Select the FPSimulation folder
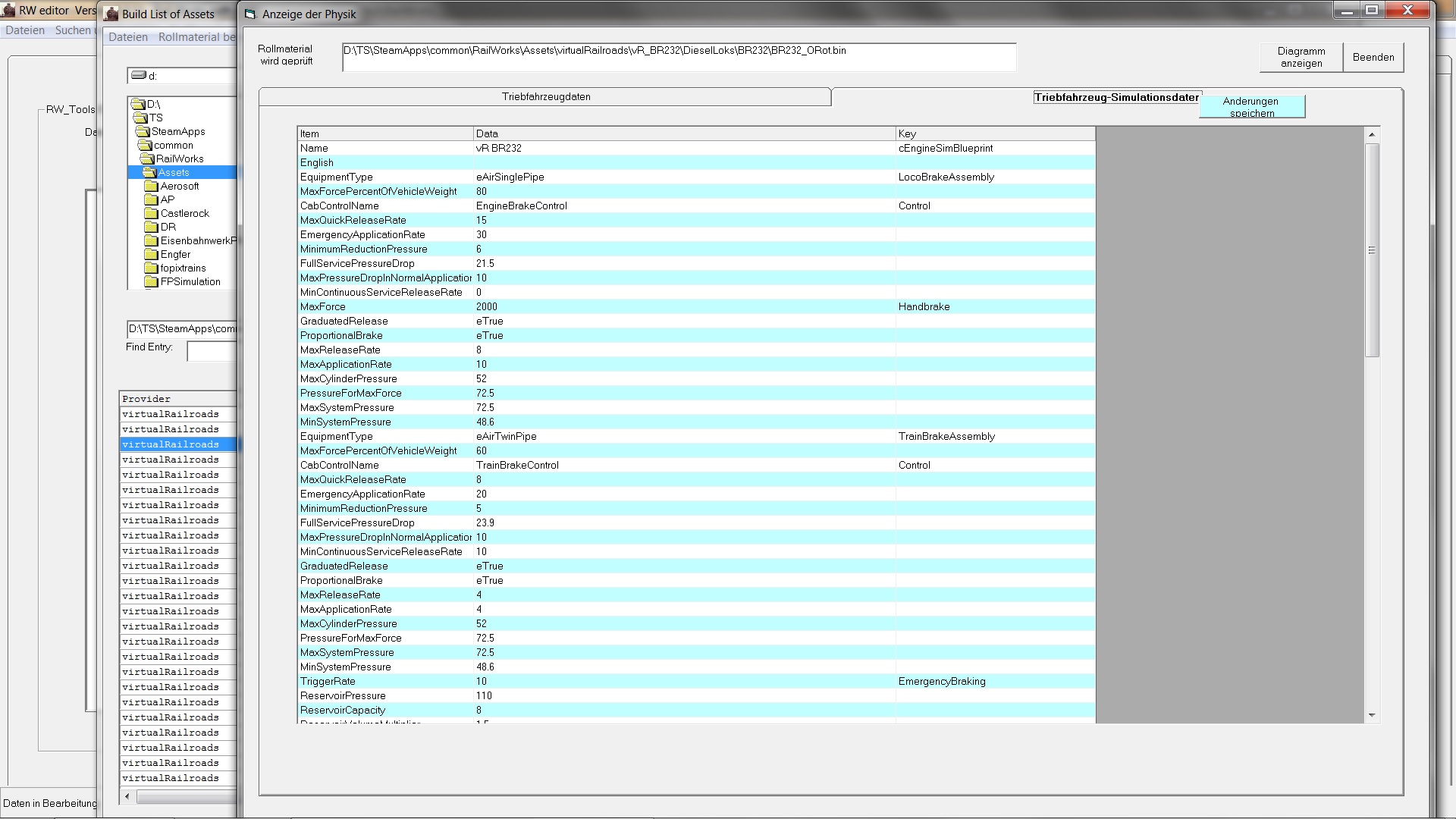Screen dimensions: 1456x819 point(190,281)
